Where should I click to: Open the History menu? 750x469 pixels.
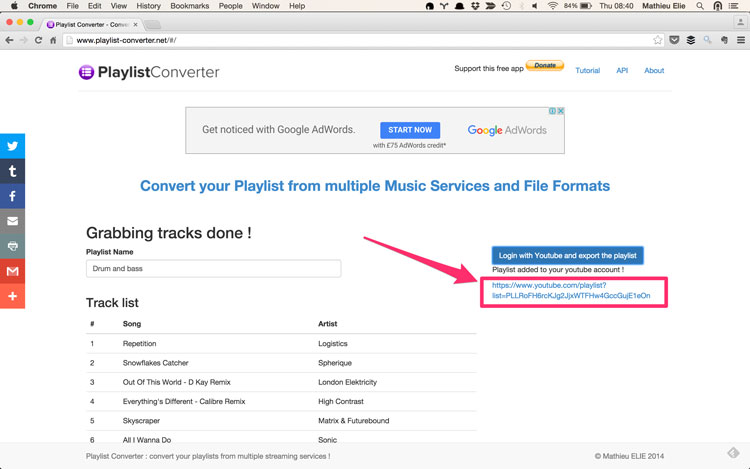148,6
